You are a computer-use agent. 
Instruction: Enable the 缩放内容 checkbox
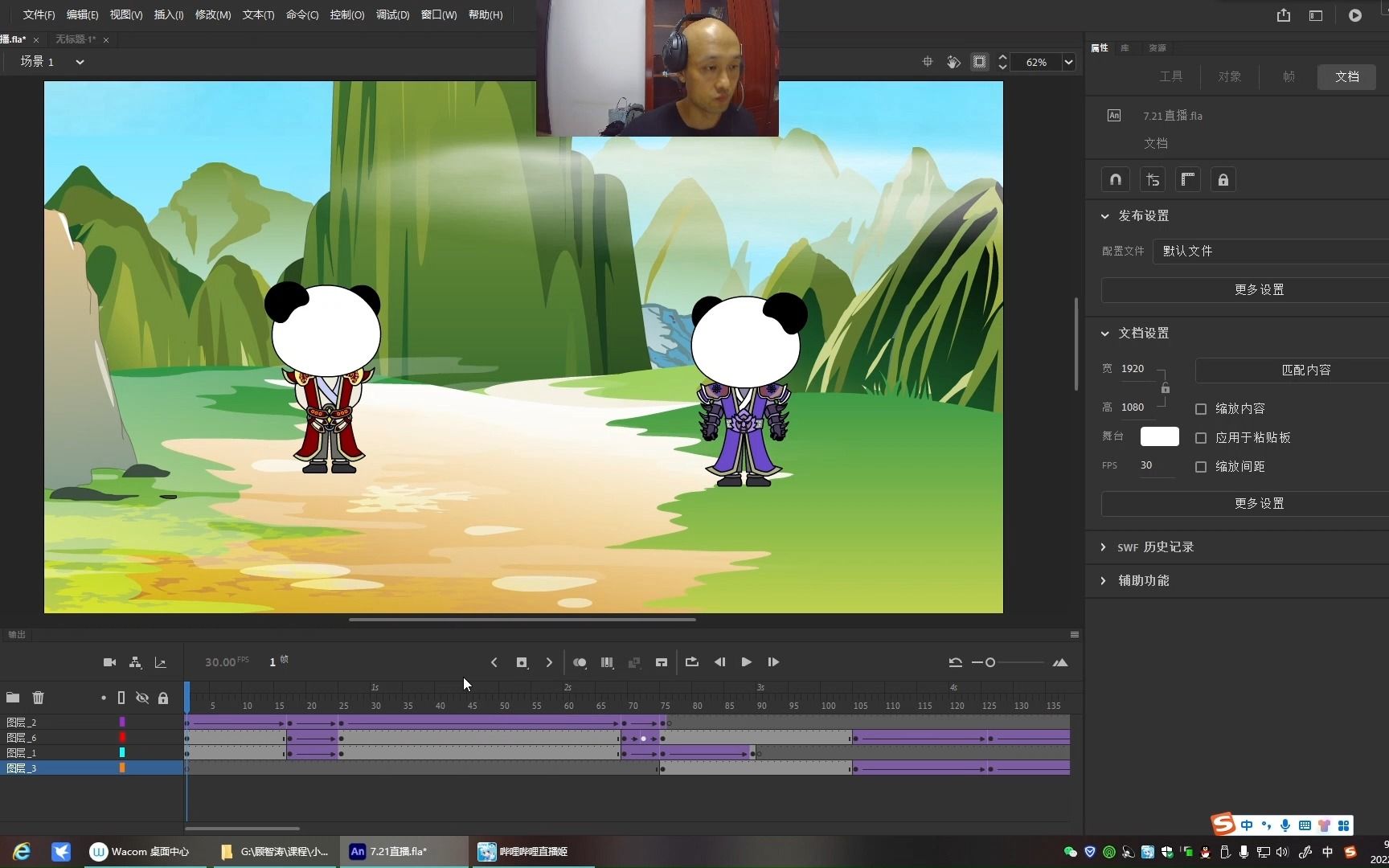[1201, 409]
